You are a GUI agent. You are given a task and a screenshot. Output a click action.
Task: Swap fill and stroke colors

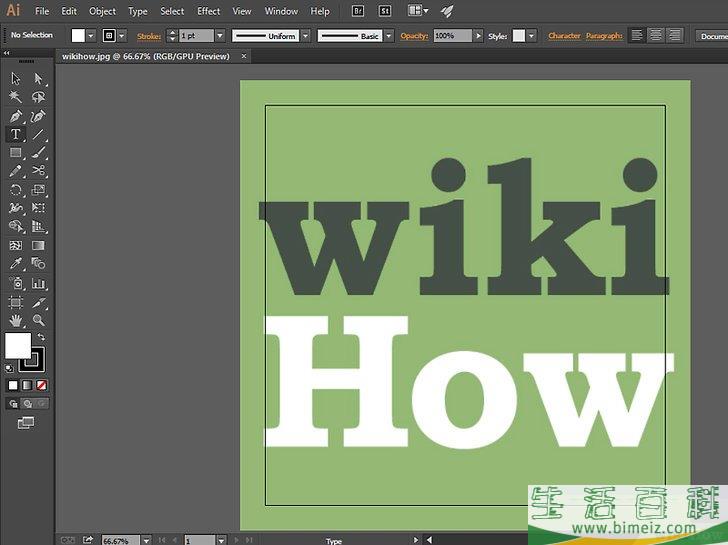click(41, 337)
